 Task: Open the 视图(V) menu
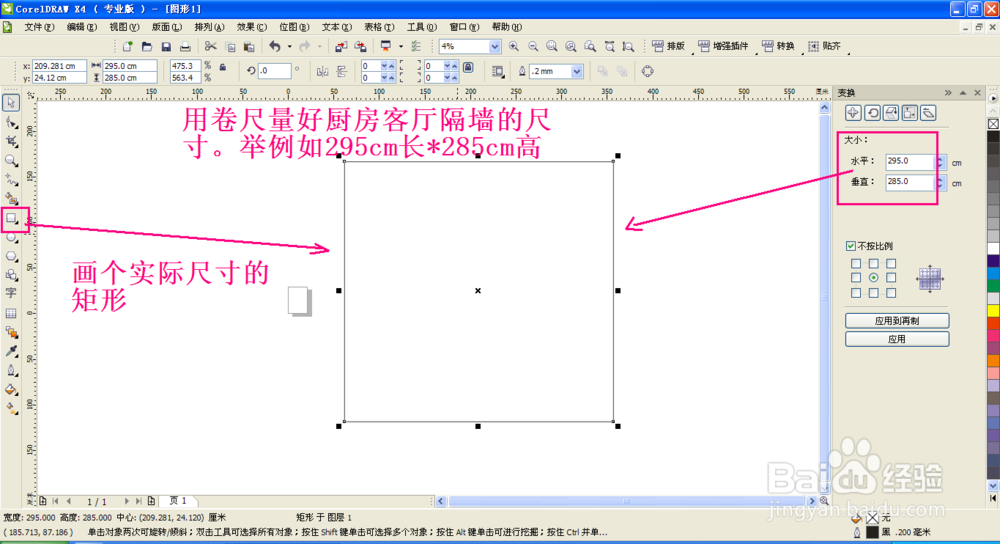click(x=124, y=27)
